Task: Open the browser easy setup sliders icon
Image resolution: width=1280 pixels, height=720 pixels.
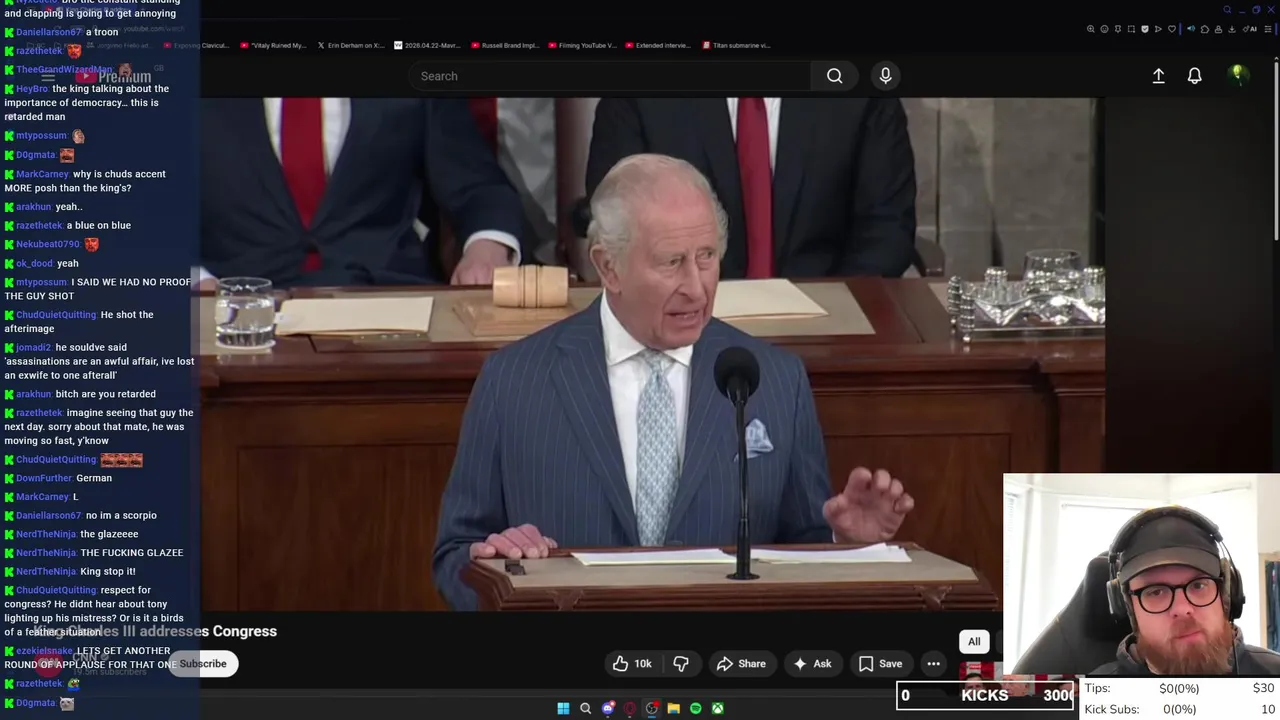Action: (x=1268, y=29)
